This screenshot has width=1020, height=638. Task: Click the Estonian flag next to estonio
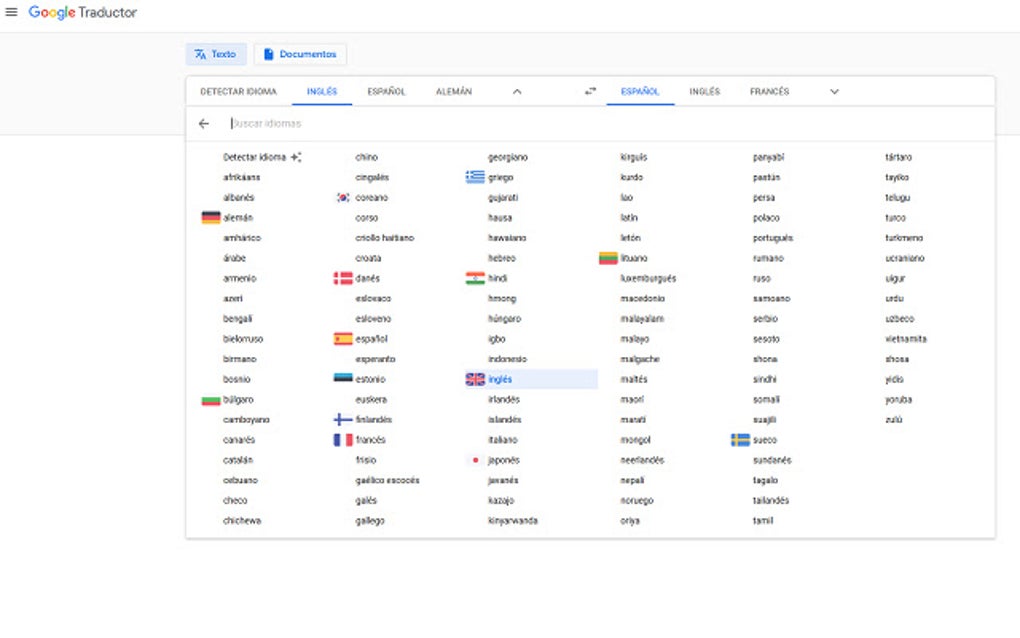point(343,378)
